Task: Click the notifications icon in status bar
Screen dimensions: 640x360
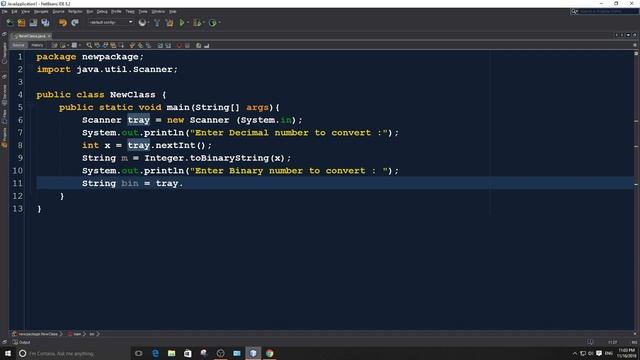Action: click(x=590, y=342)
